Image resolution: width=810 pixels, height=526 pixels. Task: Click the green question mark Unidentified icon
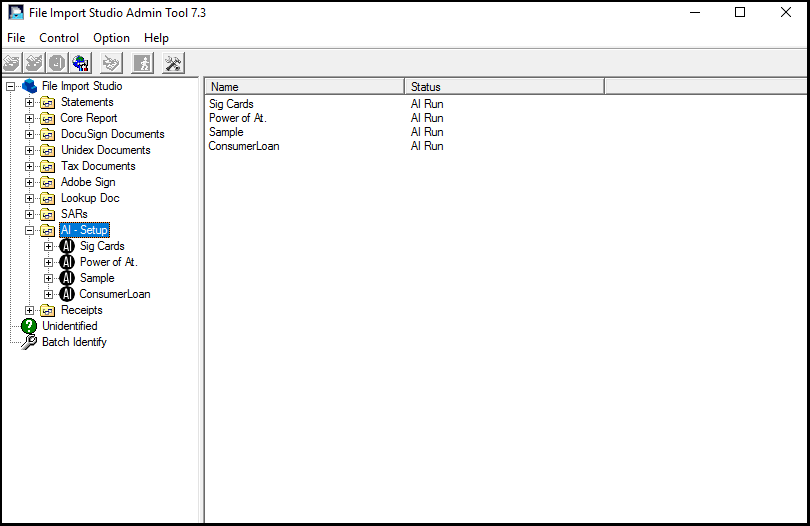pos(29,326)
